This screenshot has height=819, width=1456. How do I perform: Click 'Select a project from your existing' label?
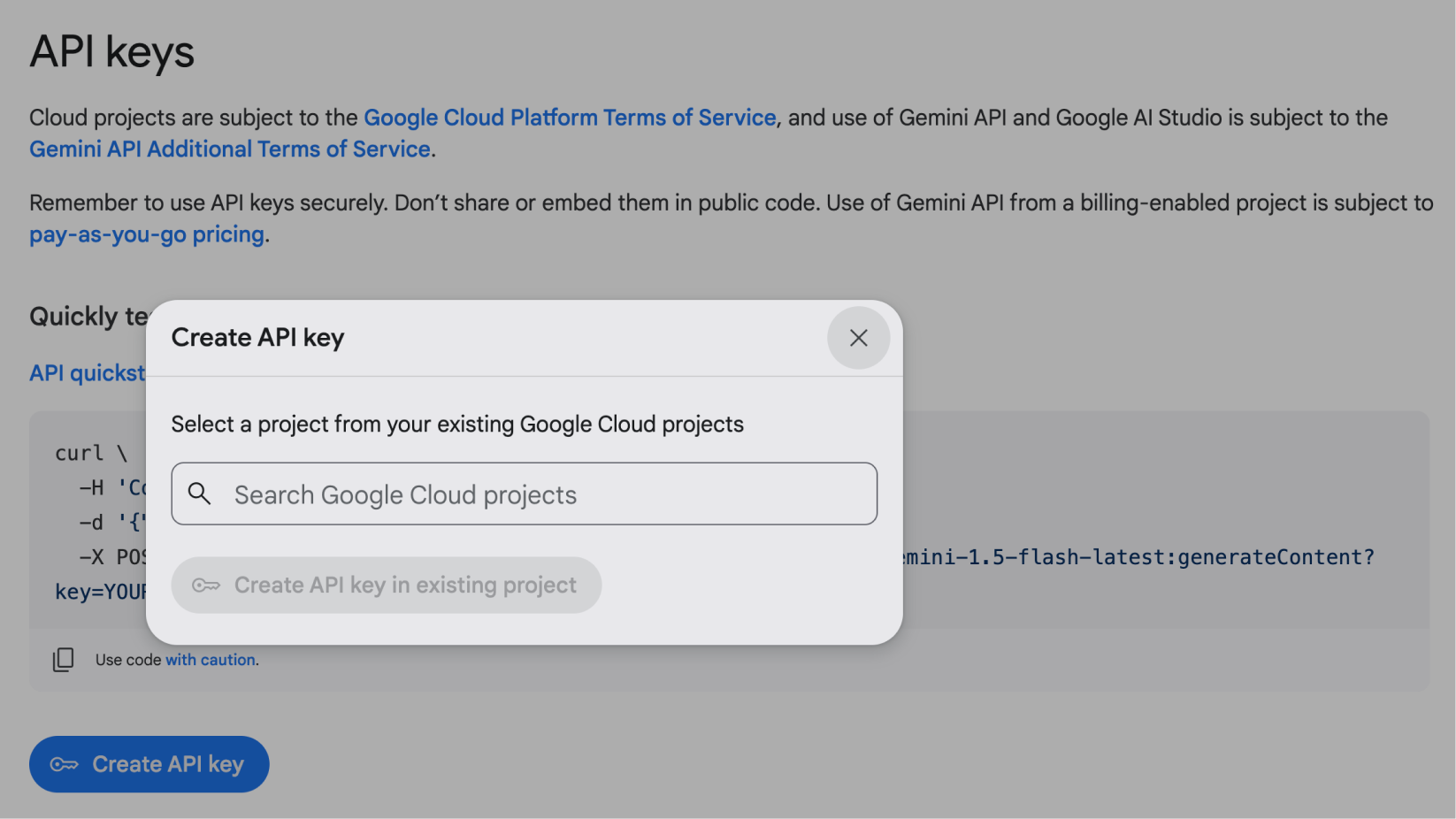pyautogui.click(x=457, y=425)
